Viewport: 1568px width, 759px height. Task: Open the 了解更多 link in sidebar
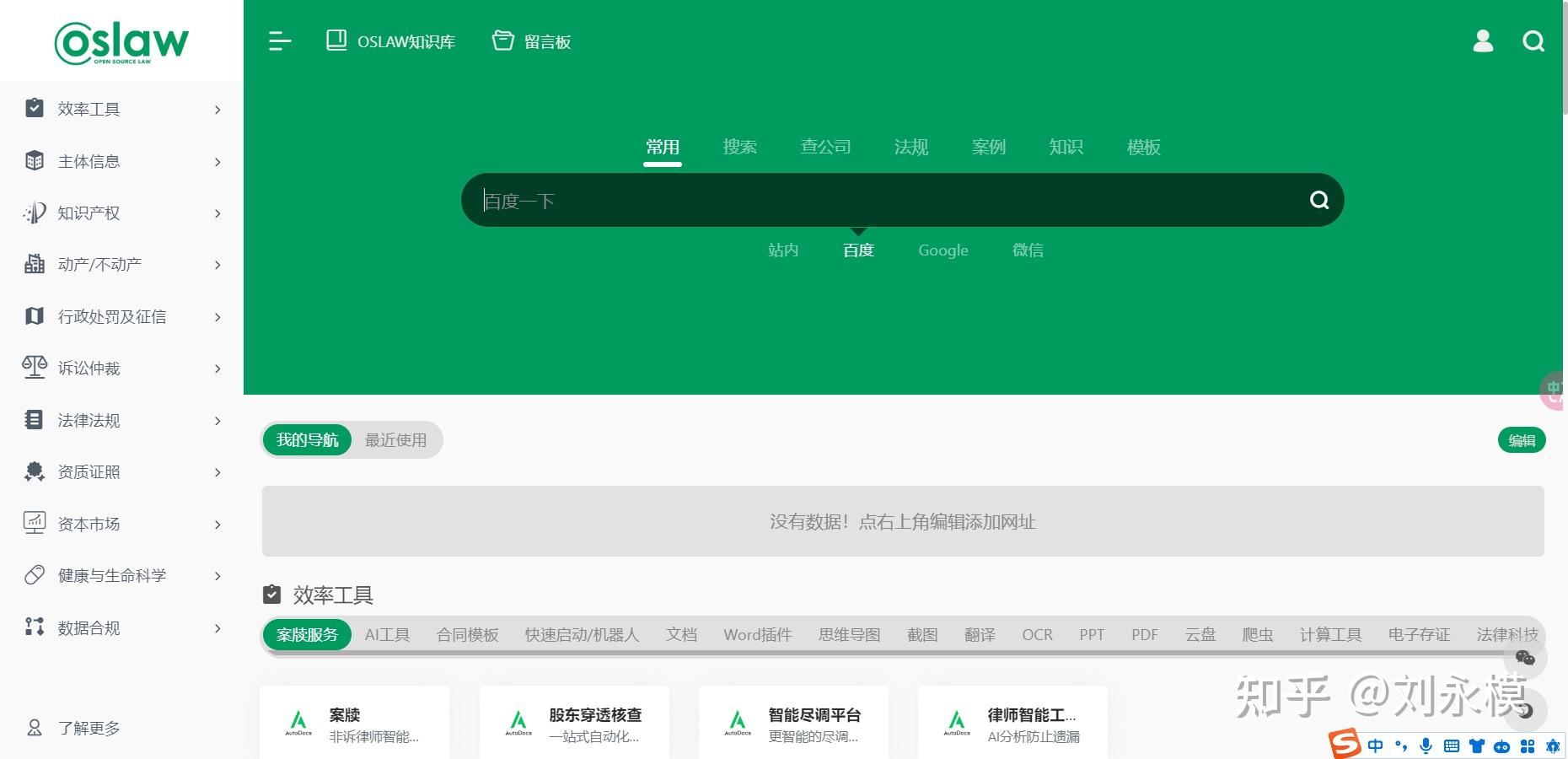[87, 728]
